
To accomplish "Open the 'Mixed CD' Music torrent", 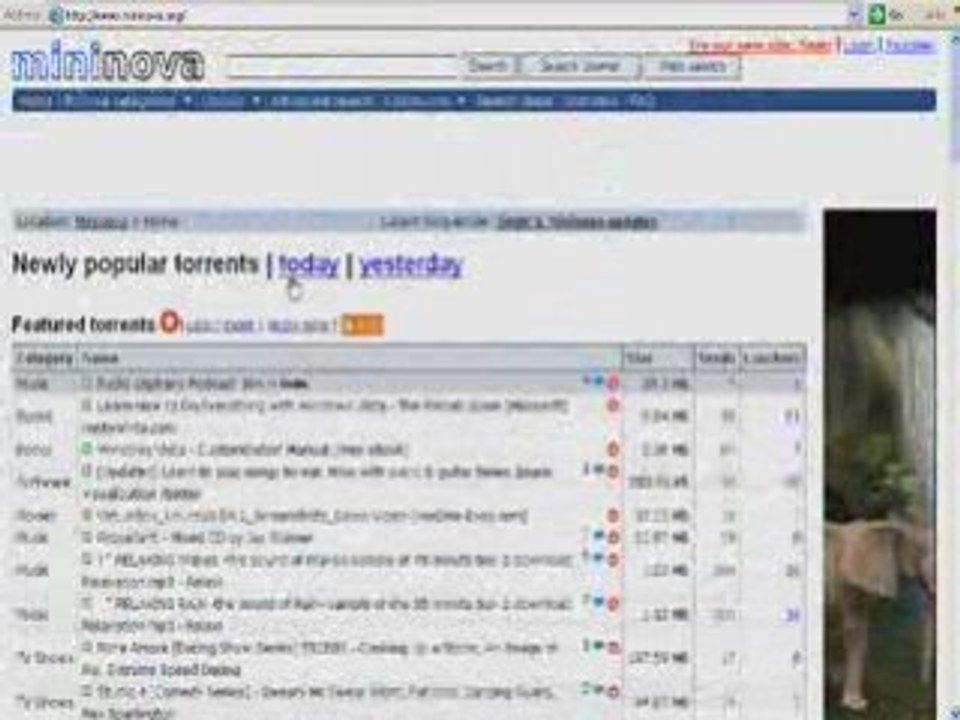I will pyautogui.click(x=204, y=538).
